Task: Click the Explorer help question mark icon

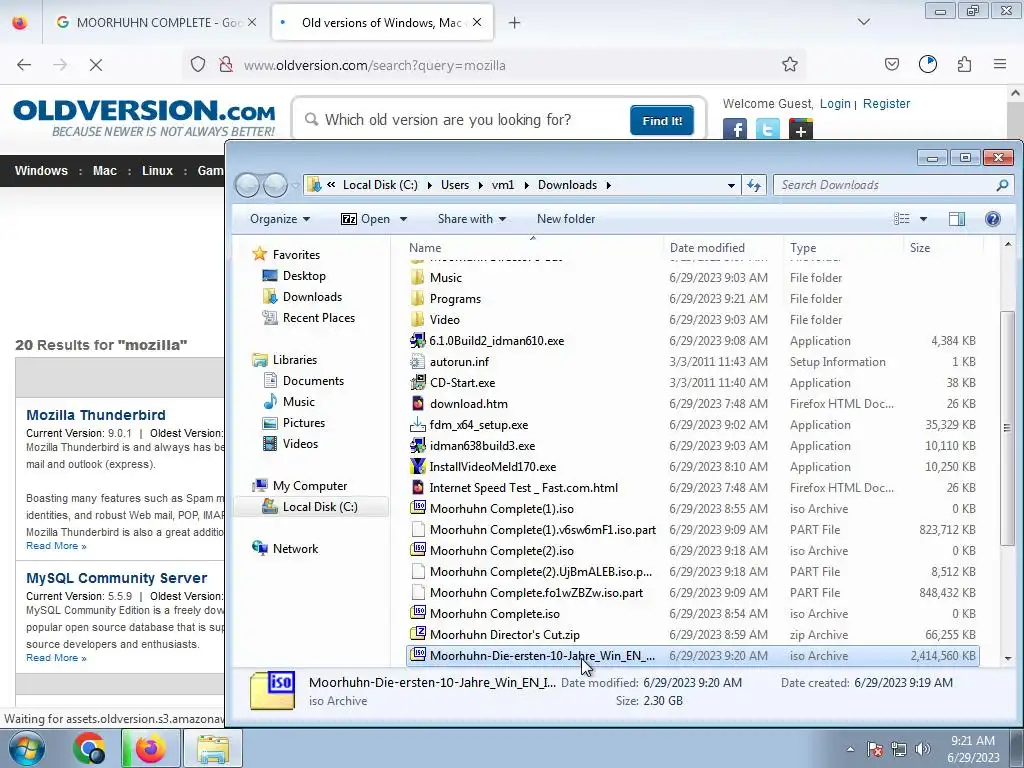Action: tap(993, 219)
